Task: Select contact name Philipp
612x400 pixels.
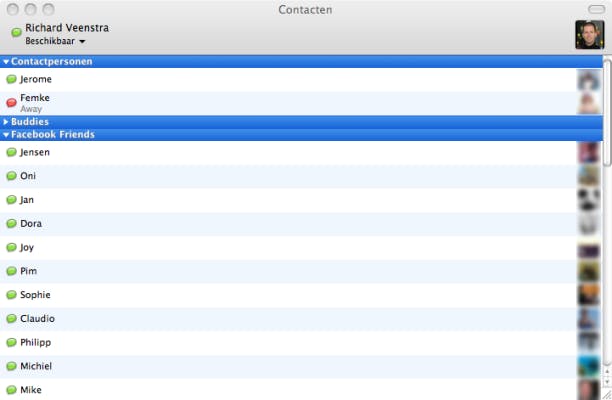Action: pyautogui.click(x=36, y=342)
